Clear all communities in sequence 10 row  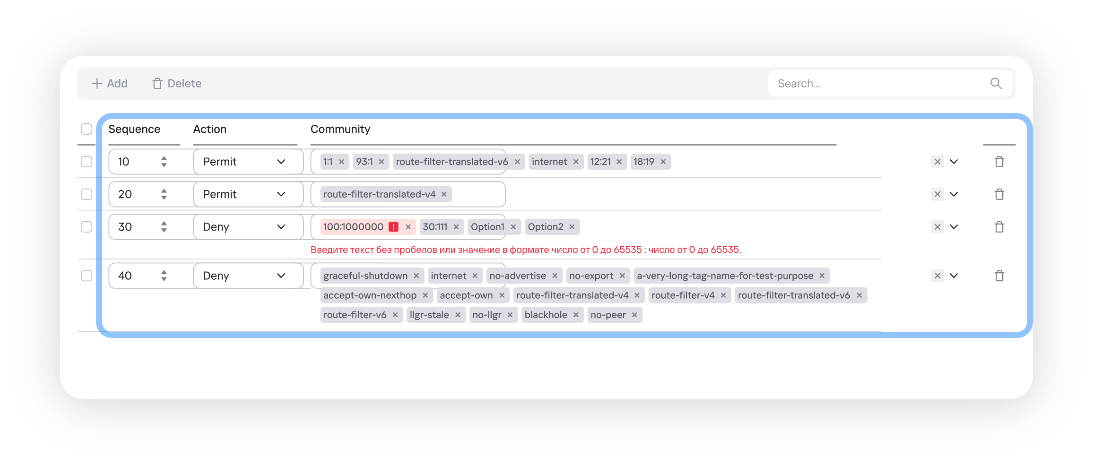click(x=937, y=162)
